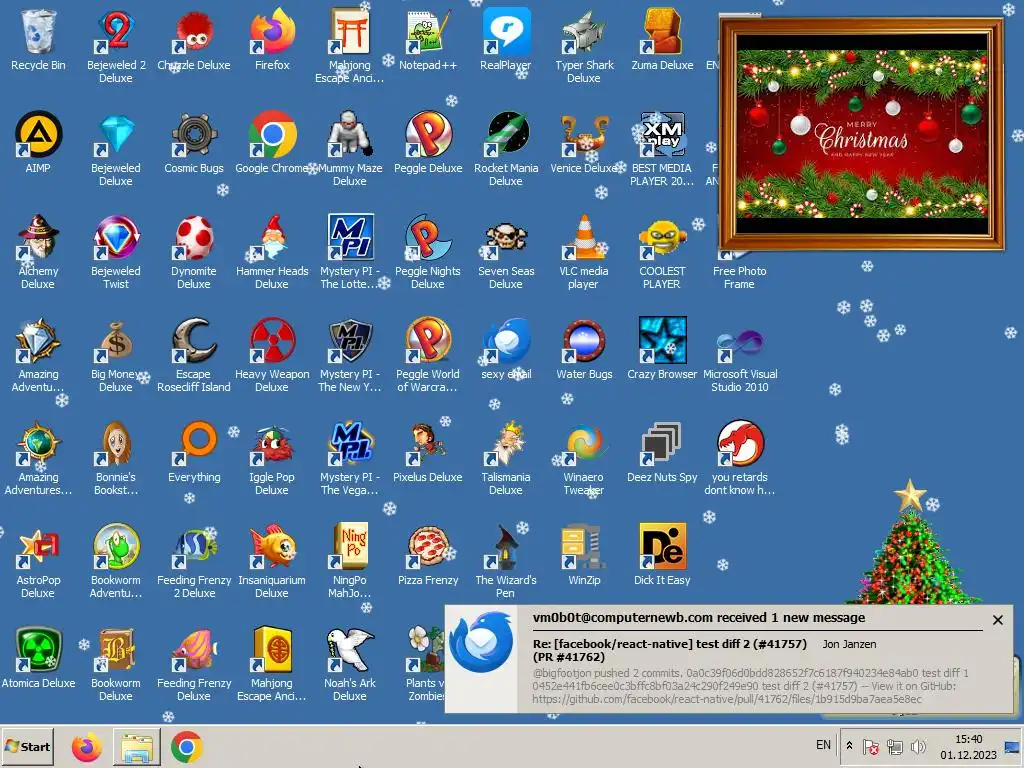This screenshot has height=768, width=1024.
Task: Click the Chrome taskbar button
Action: pyautogui.click(x=187, y=746)
